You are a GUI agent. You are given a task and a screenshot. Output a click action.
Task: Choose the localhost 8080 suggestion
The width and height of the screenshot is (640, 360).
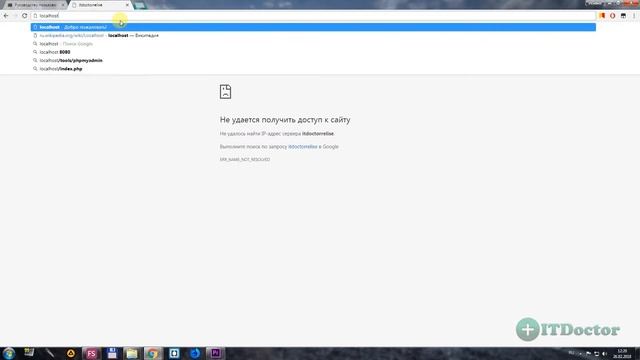click(313, 52)
